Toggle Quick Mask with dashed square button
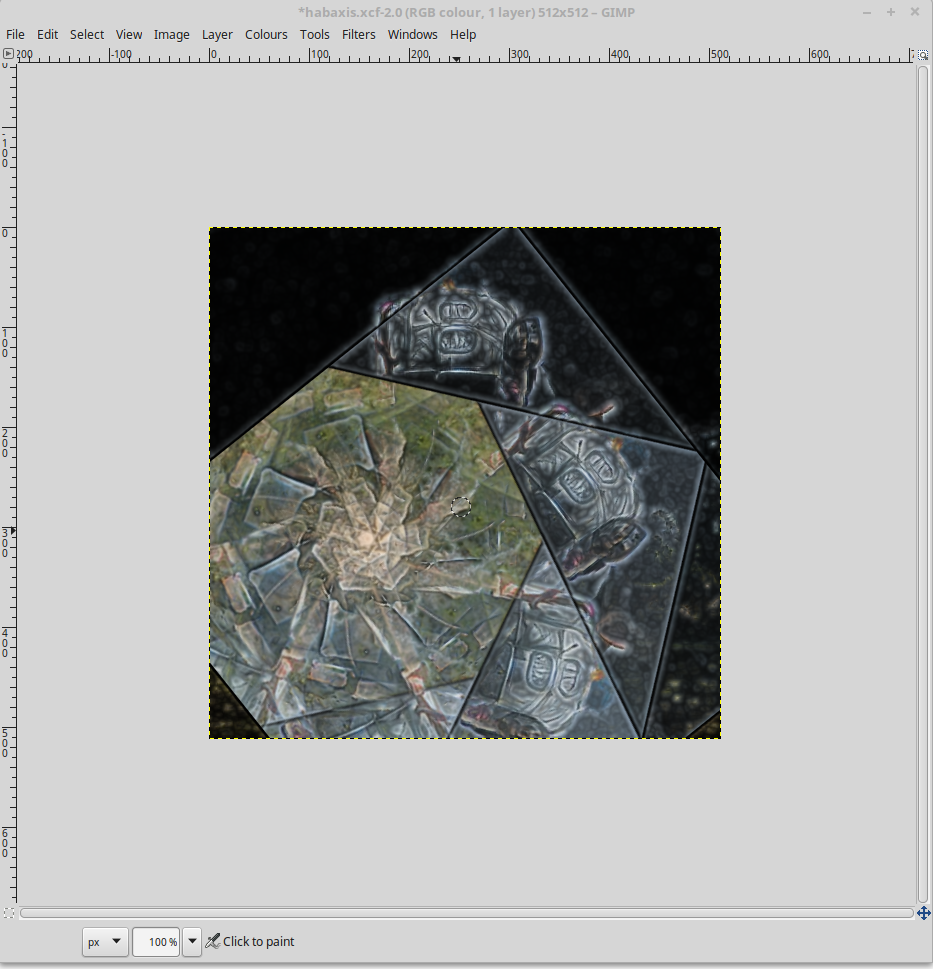 pos(9,913)
